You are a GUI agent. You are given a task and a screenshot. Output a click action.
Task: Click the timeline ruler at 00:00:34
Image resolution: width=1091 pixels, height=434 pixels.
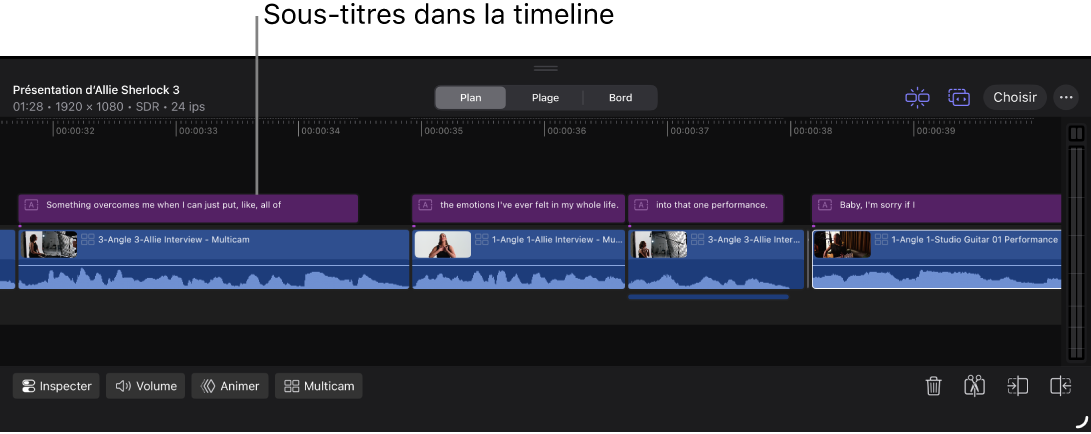click(319, 130)
